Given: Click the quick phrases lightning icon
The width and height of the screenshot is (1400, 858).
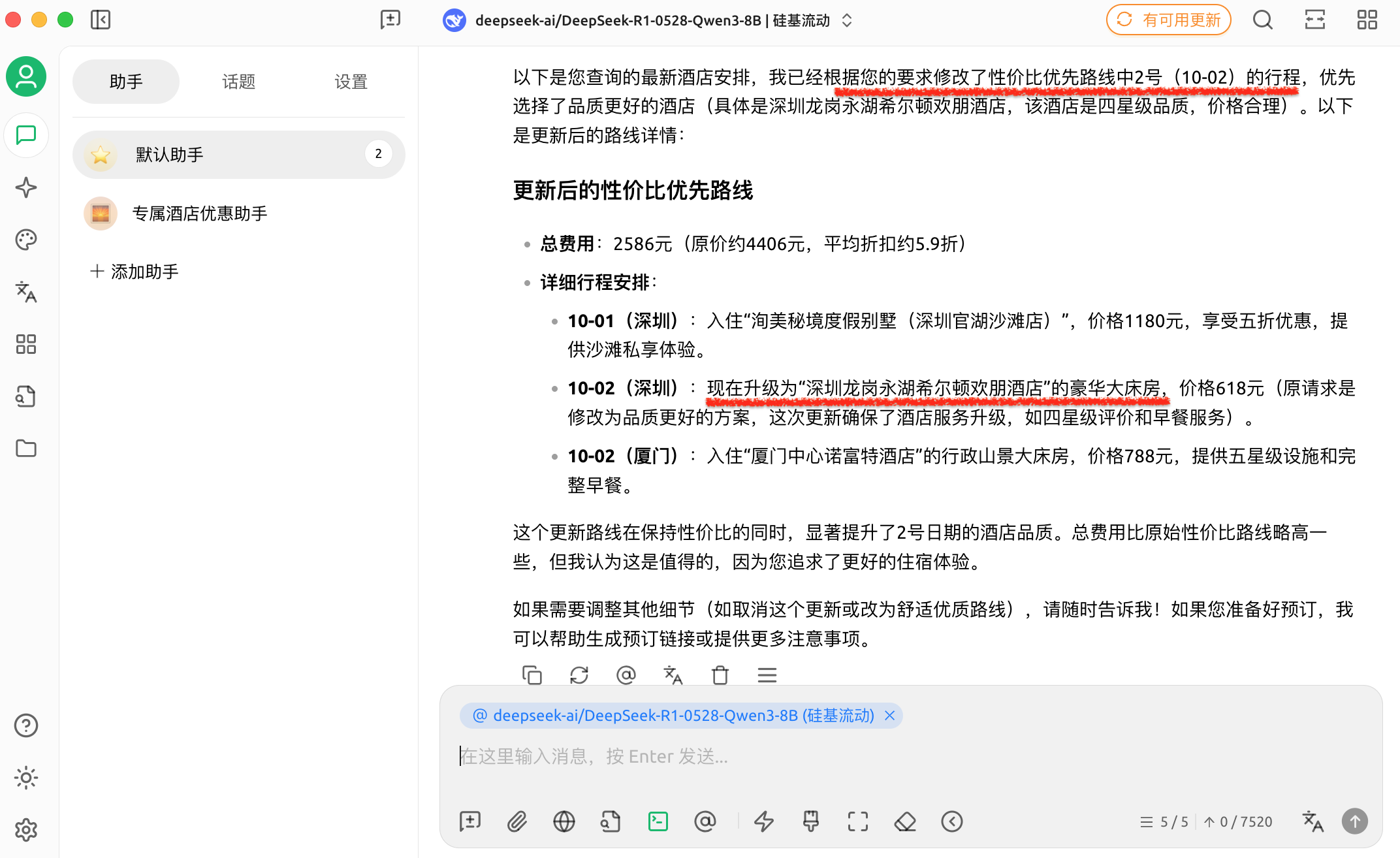Looking at the screenshot, I should pos(763,821).
